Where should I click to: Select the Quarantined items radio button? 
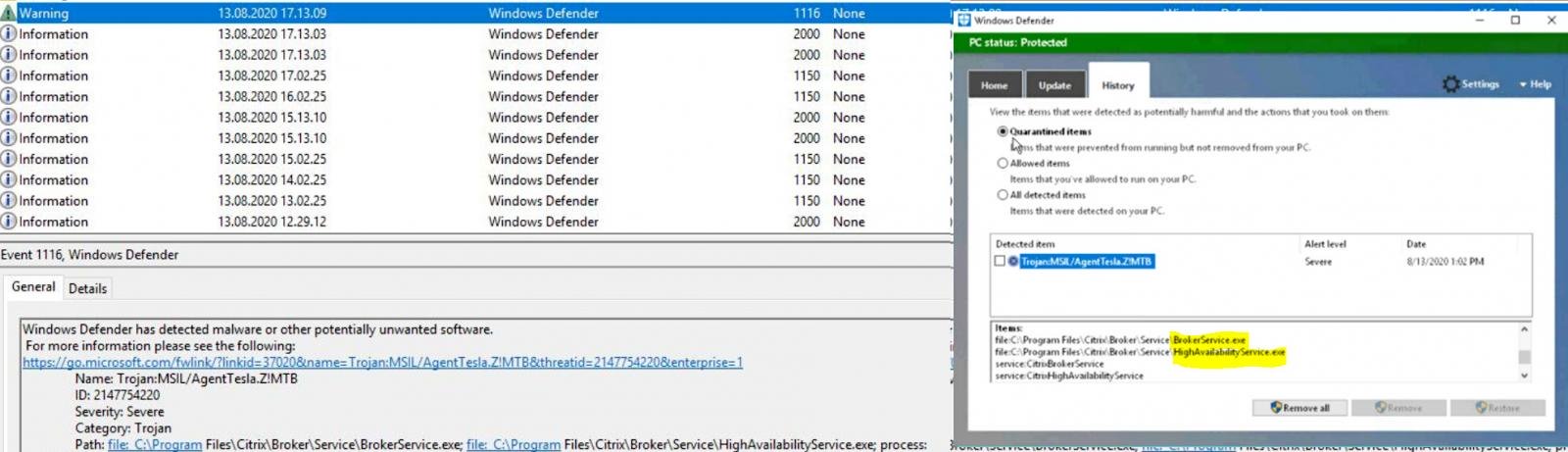pyautogui.click(x=1003, y=131)
